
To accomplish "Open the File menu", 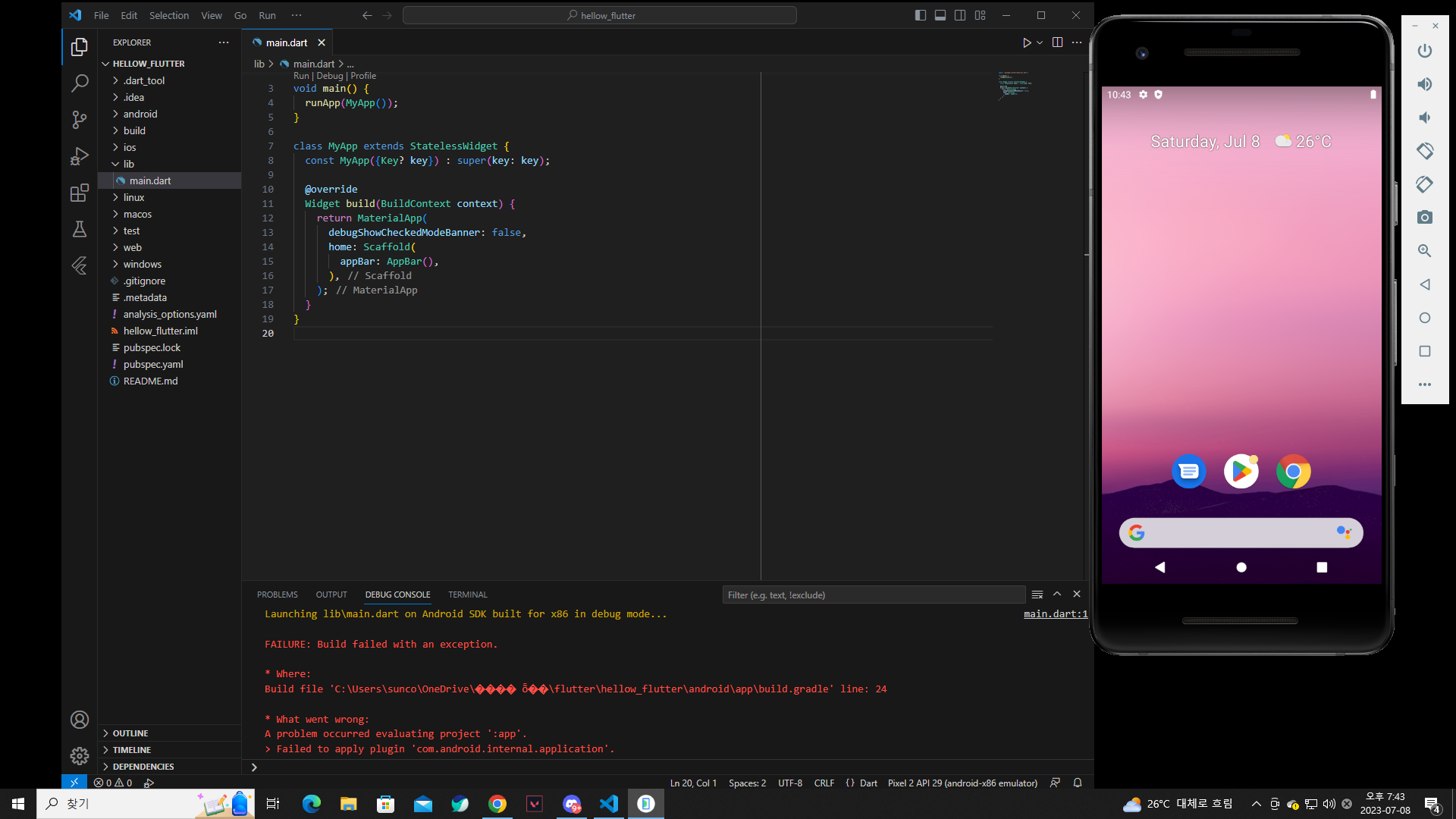I will click(101, 15).
